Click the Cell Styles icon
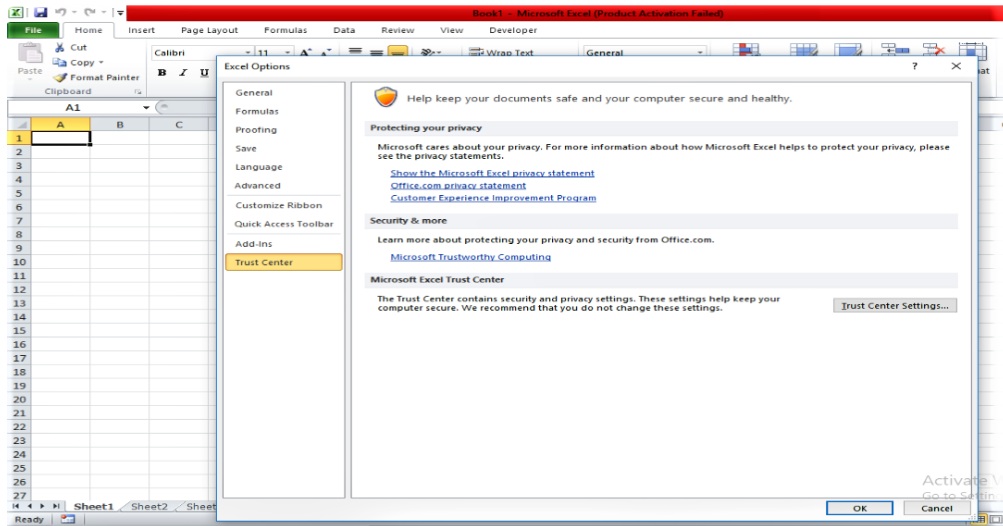 pos(848,50)
